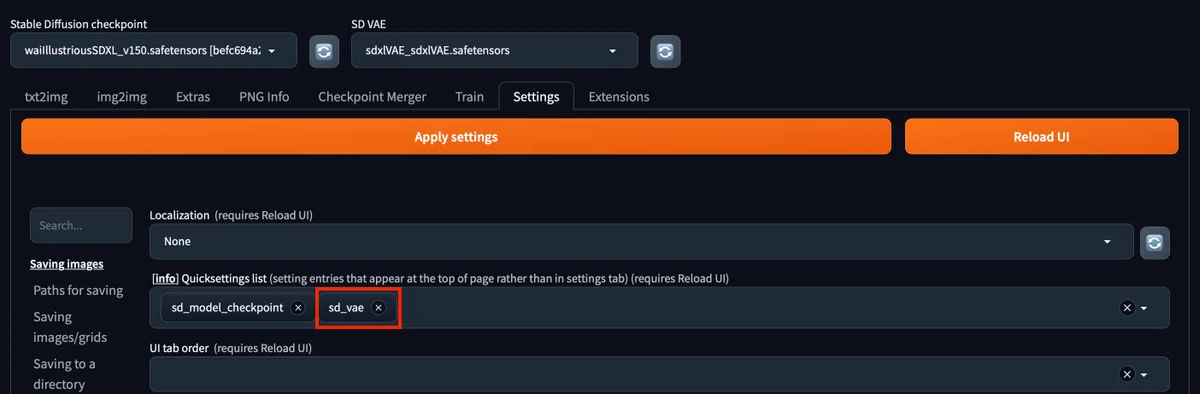Open the Stable Diffusion checkpoint dropdown
This screenshot has height=394, width=1200.
click(154, 51)
